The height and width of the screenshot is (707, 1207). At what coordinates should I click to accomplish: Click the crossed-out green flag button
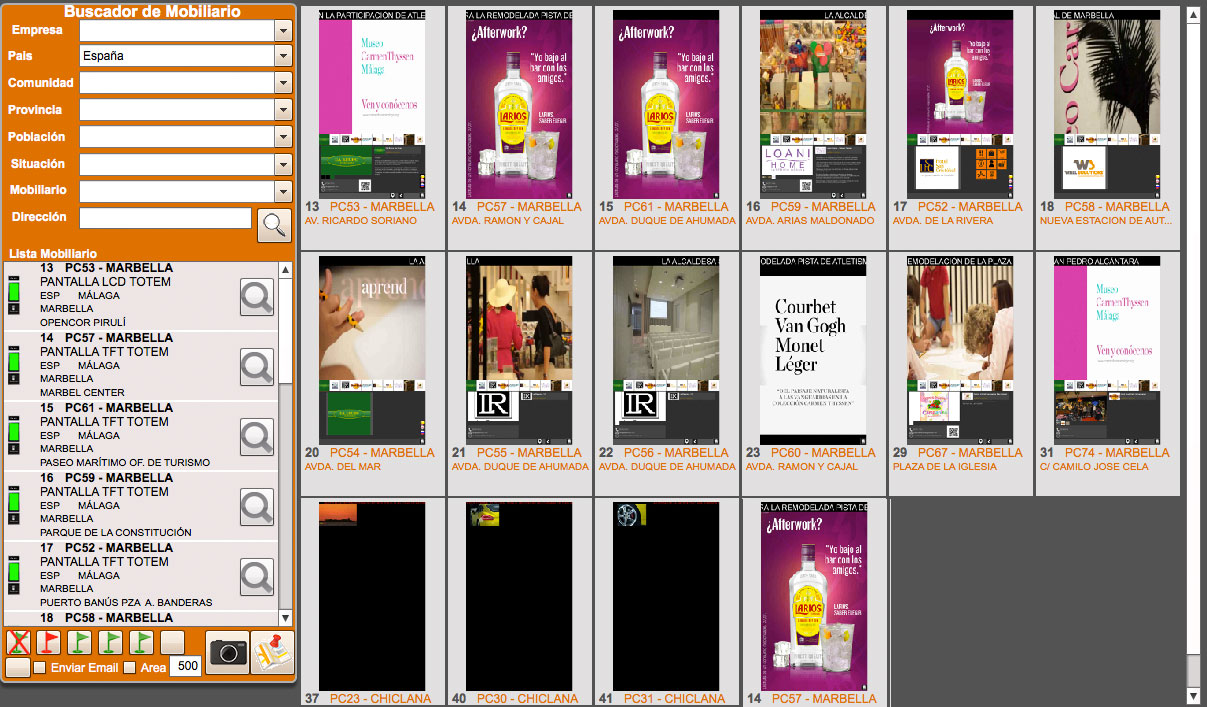tap(18, 642)
